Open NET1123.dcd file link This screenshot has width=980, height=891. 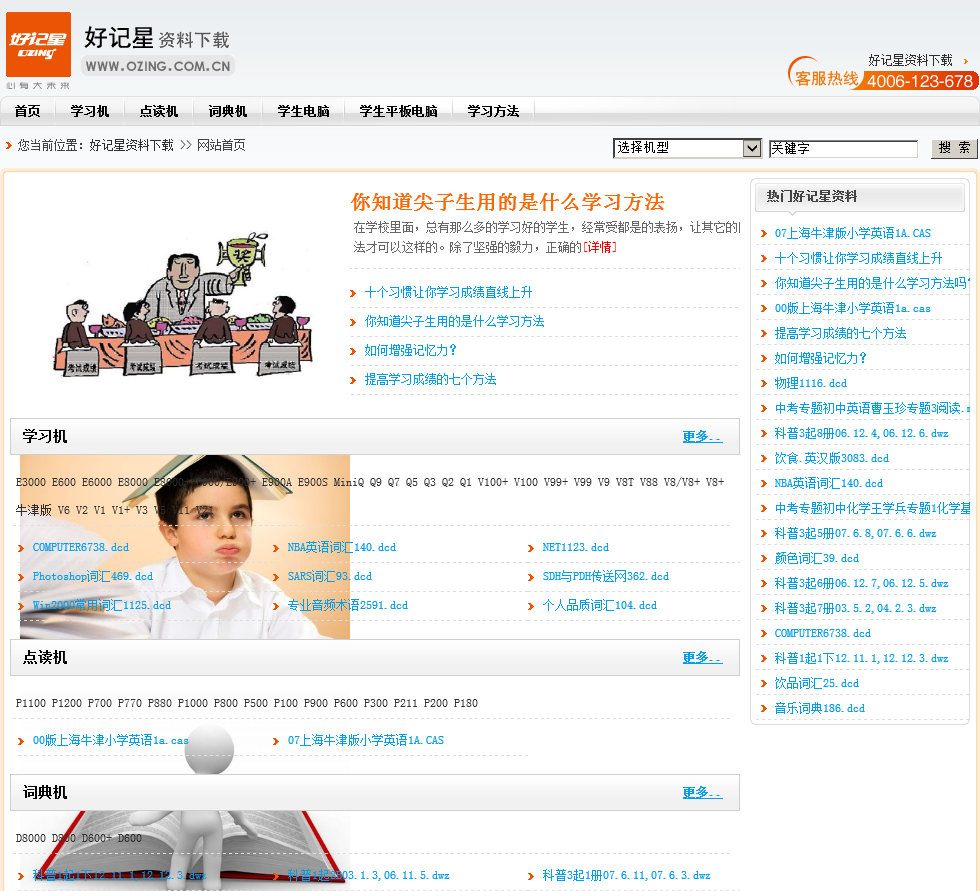point(575,547)
